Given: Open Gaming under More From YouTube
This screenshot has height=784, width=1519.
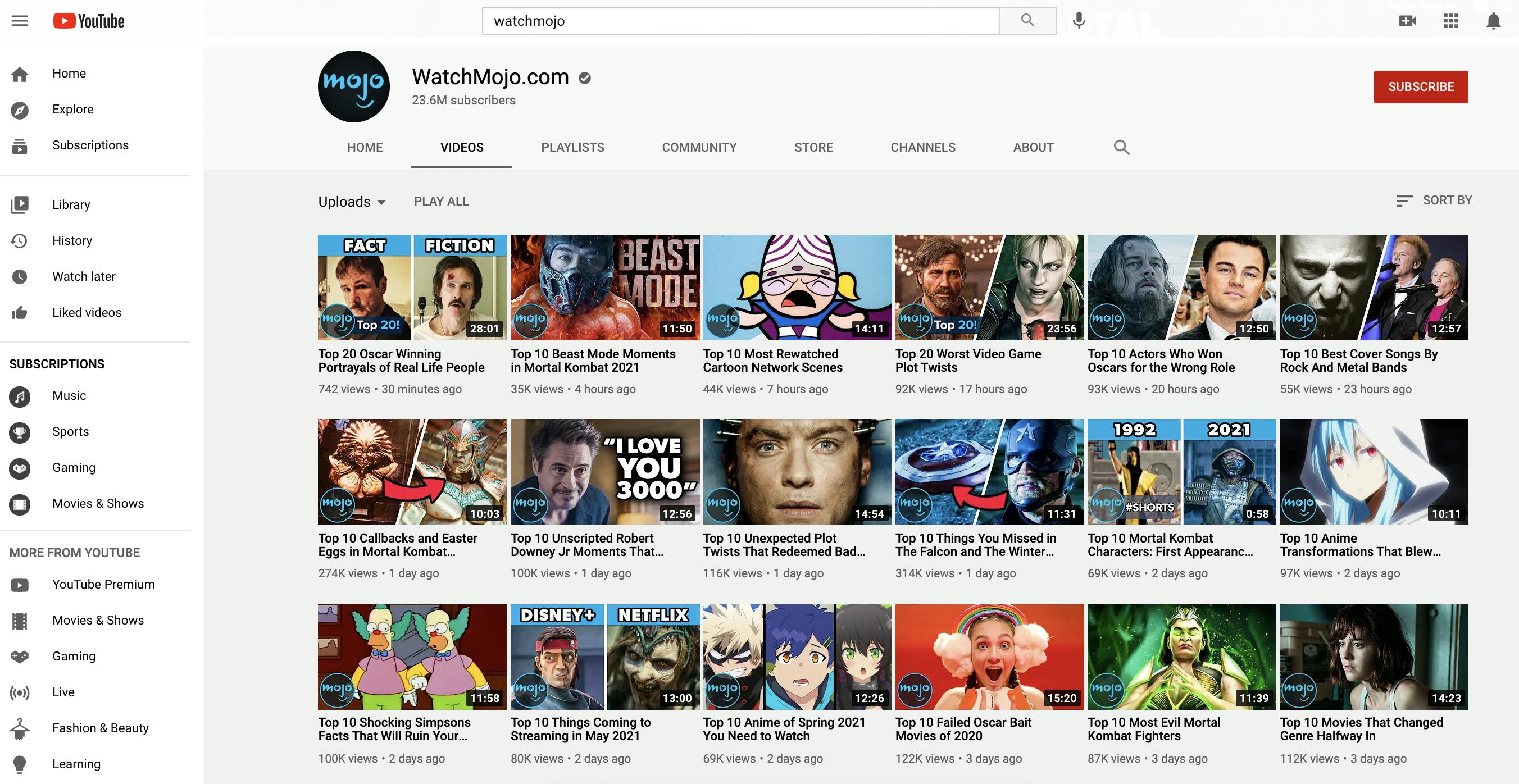Looking at the screenshot, I should pos(74,657).
